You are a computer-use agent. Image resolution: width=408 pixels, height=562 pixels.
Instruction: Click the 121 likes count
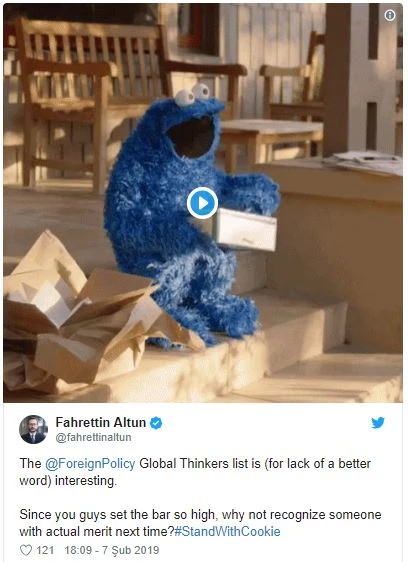click(45, 550)
